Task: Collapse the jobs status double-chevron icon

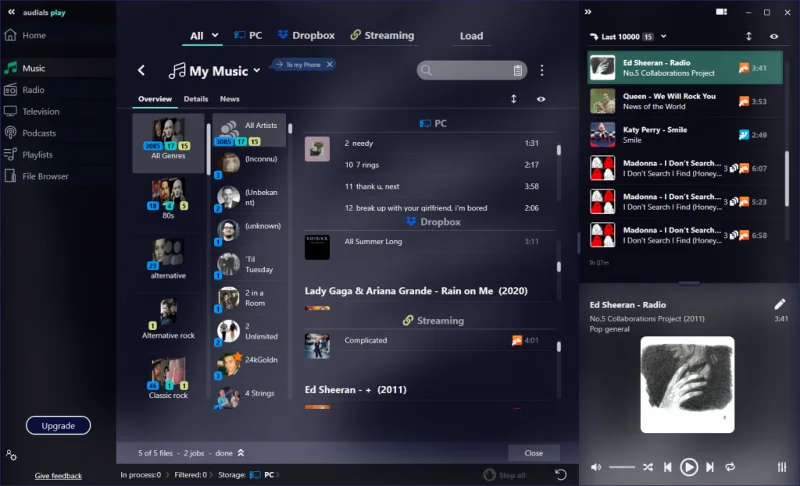Action: pyautogui.click(x=241, y=453)
